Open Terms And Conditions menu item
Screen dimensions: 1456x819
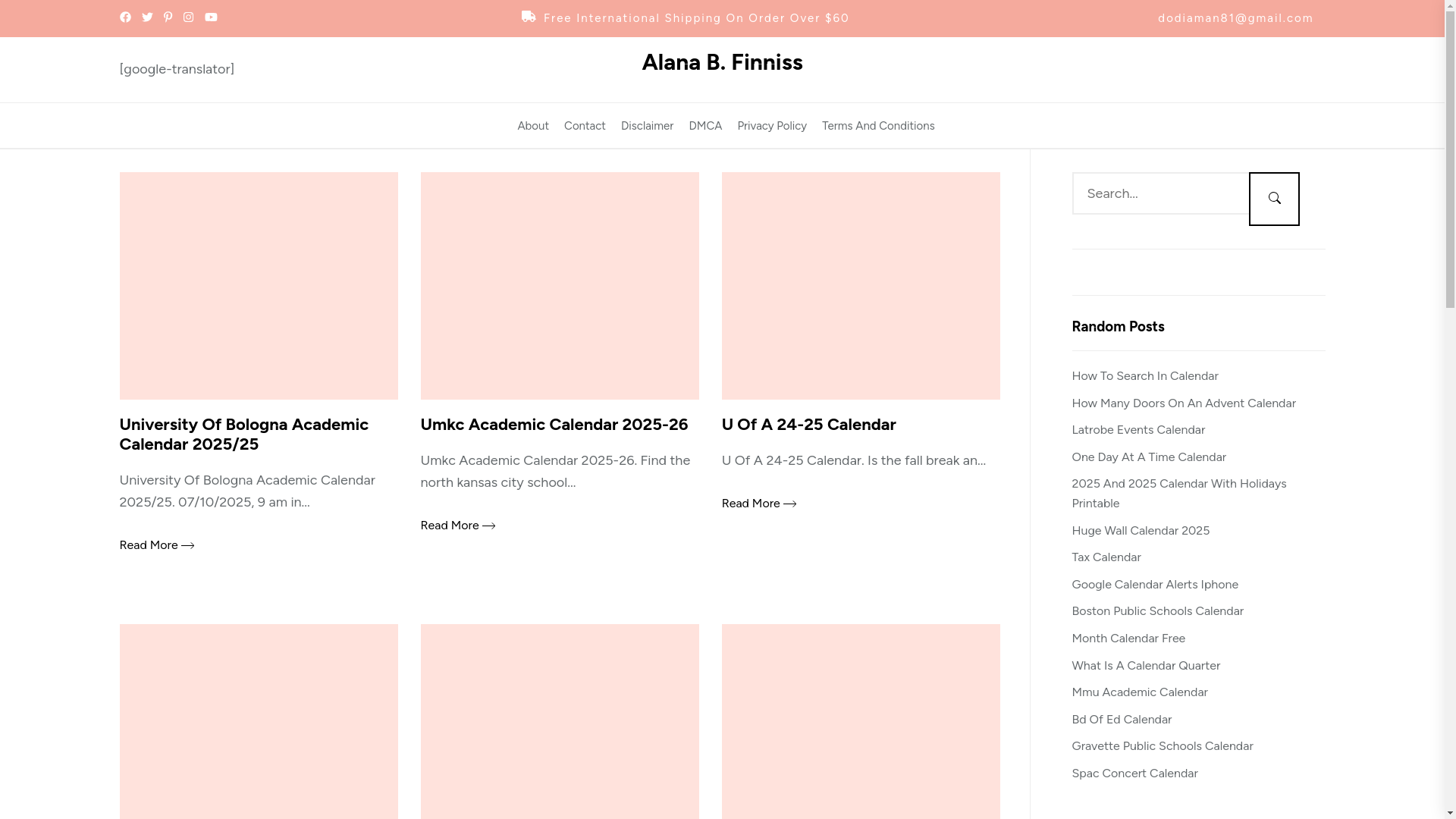click(877, 126)
